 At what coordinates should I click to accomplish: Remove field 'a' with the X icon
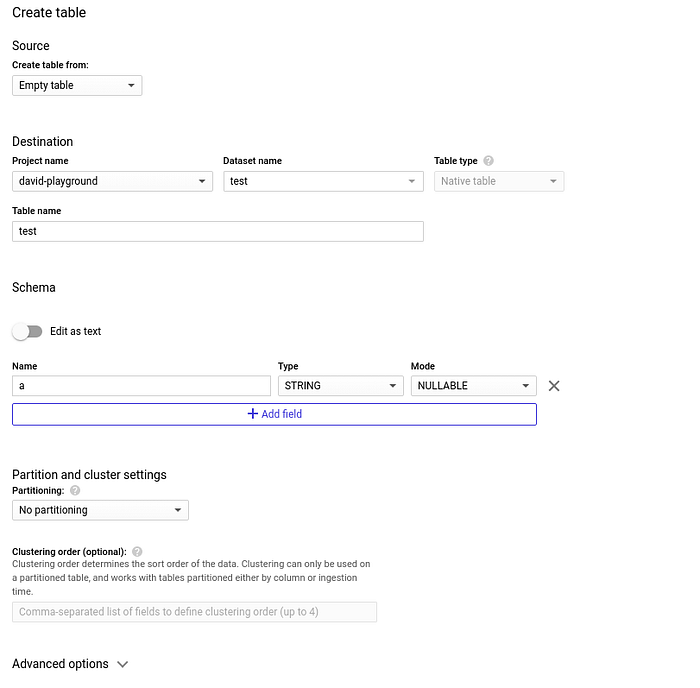coord(554,386)
